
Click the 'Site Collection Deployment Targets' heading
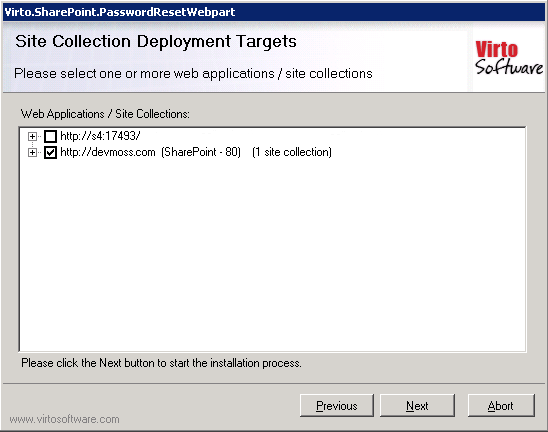(156, 42)
